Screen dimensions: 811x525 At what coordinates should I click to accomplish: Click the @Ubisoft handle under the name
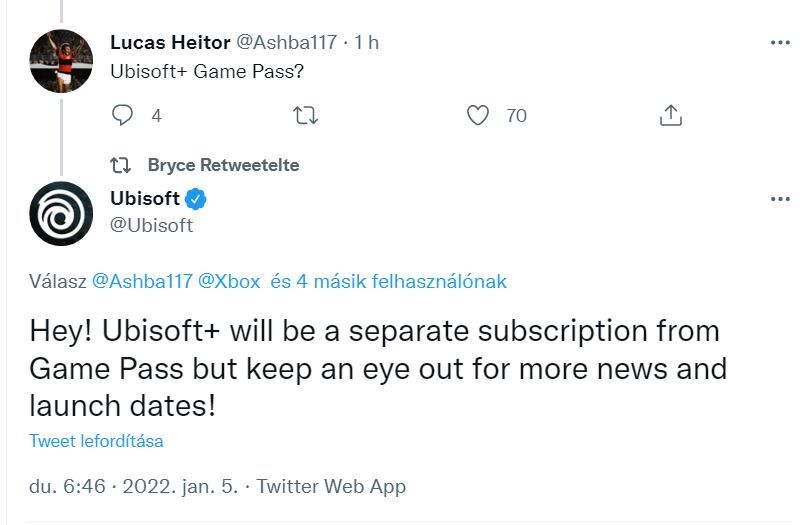151,225
